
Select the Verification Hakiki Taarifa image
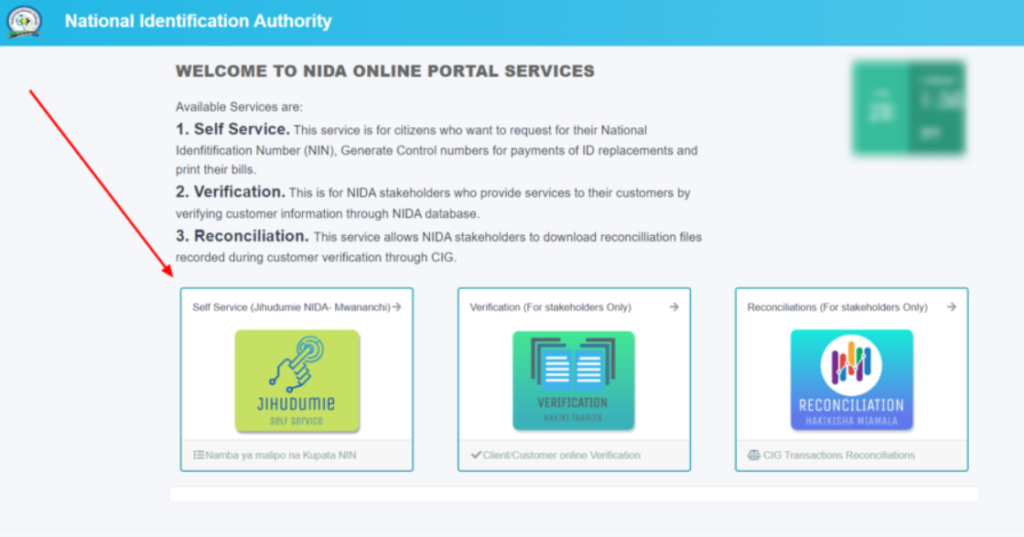coord(573,380)
